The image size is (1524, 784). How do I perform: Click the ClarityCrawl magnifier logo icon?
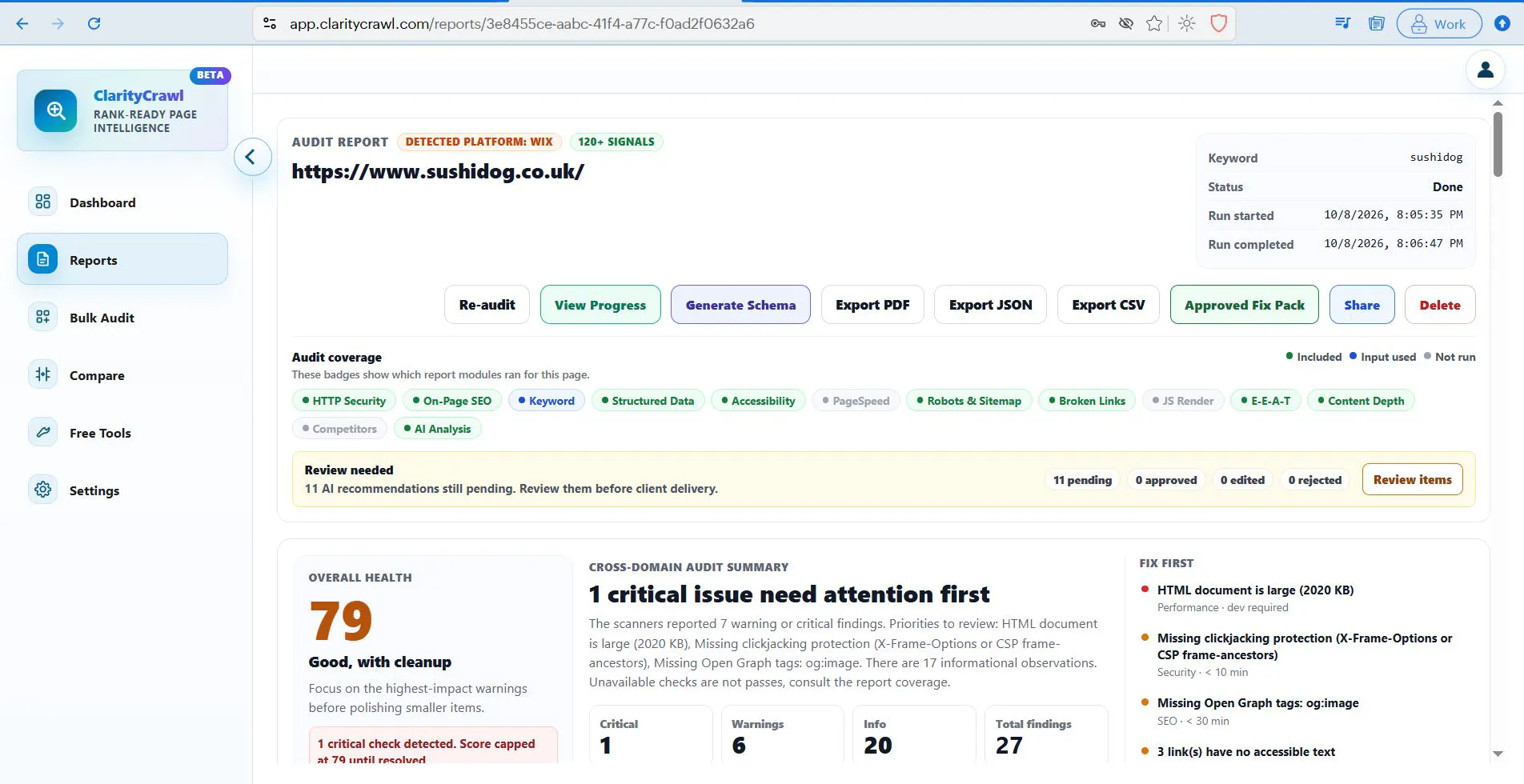point(56,110)
